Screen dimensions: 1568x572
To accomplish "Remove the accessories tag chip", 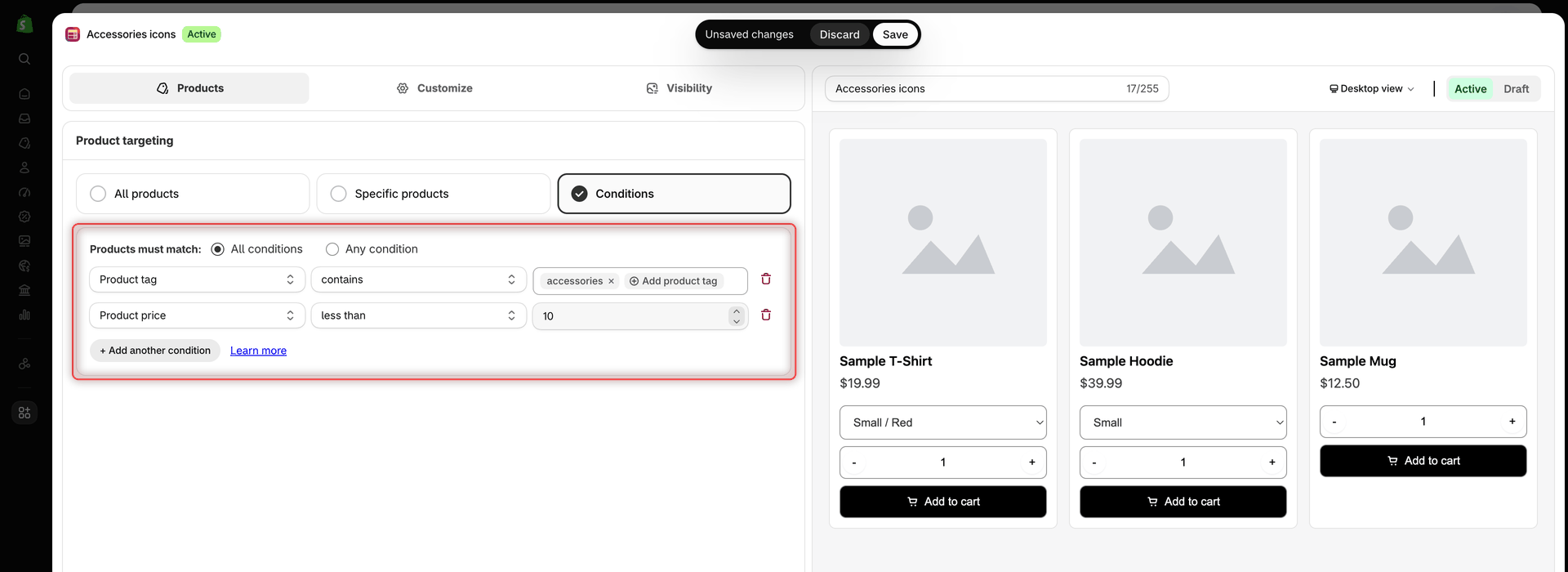I will 611,281.
